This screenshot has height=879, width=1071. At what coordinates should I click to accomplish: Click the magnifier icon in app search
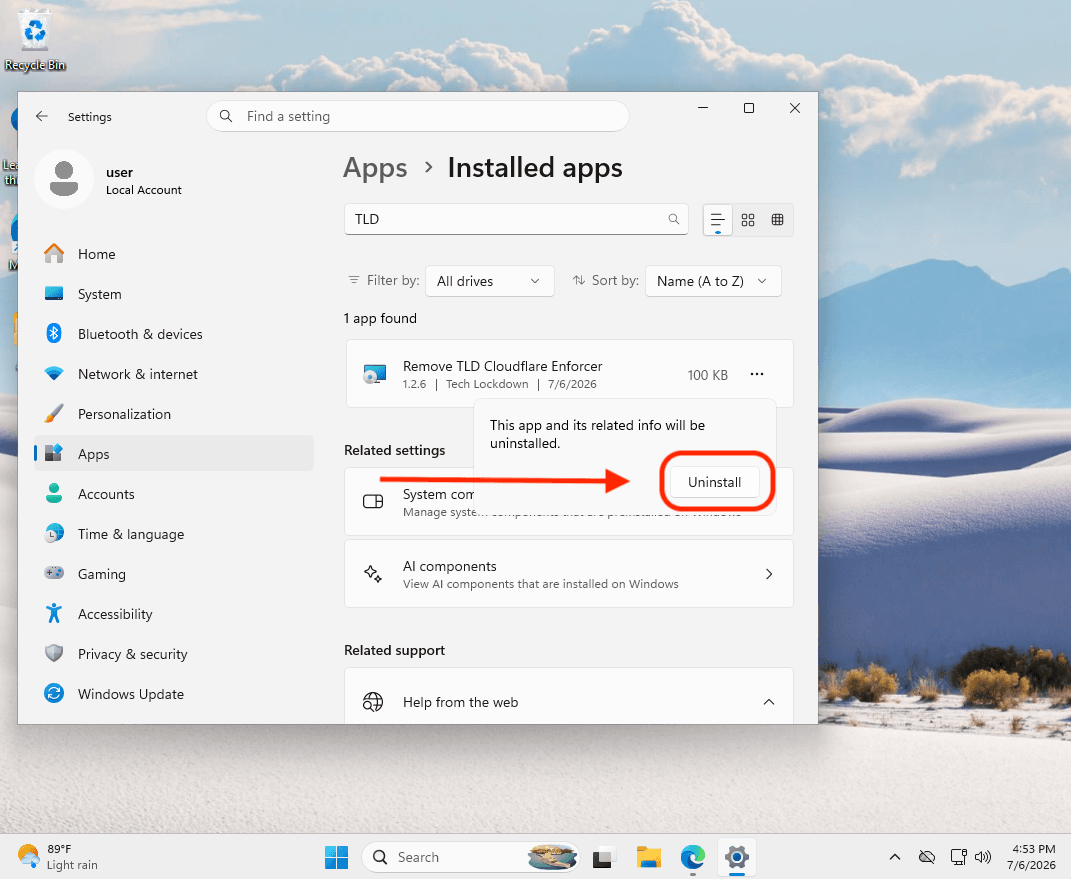(673, 219)
